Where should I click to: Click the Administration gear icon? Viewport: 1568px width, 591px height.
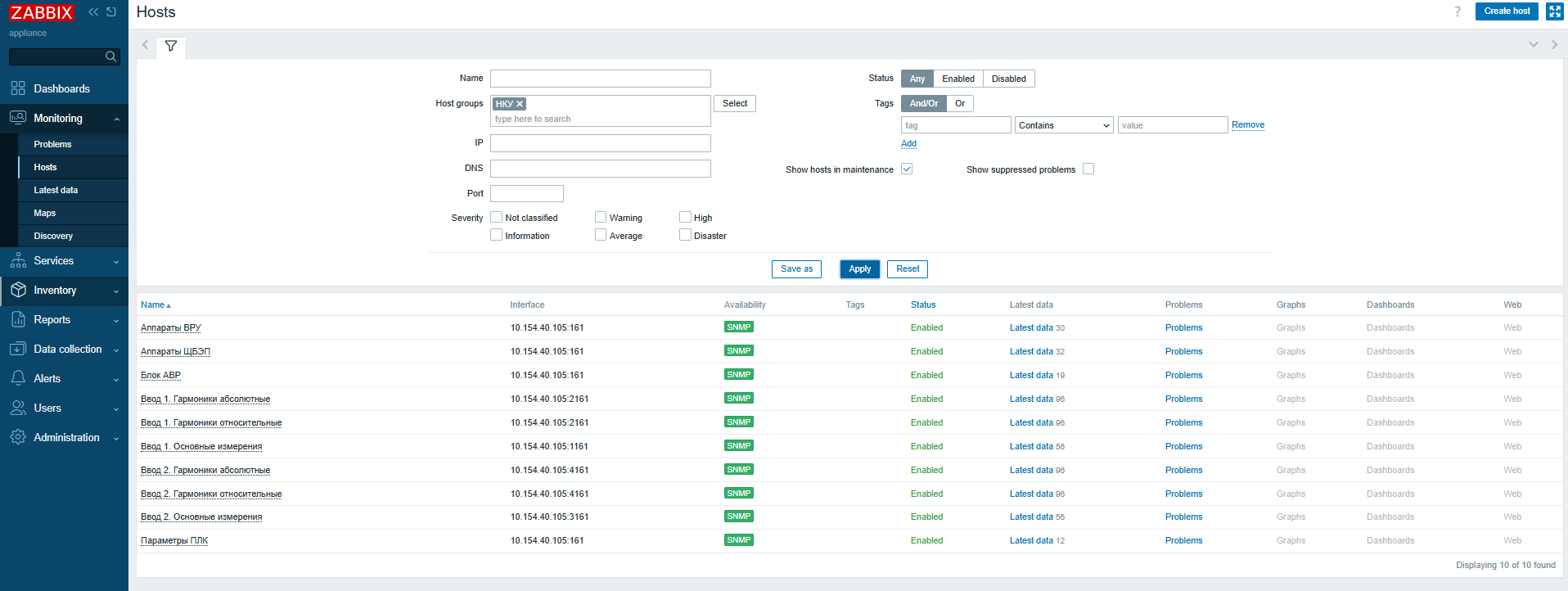tap(18, 437)
